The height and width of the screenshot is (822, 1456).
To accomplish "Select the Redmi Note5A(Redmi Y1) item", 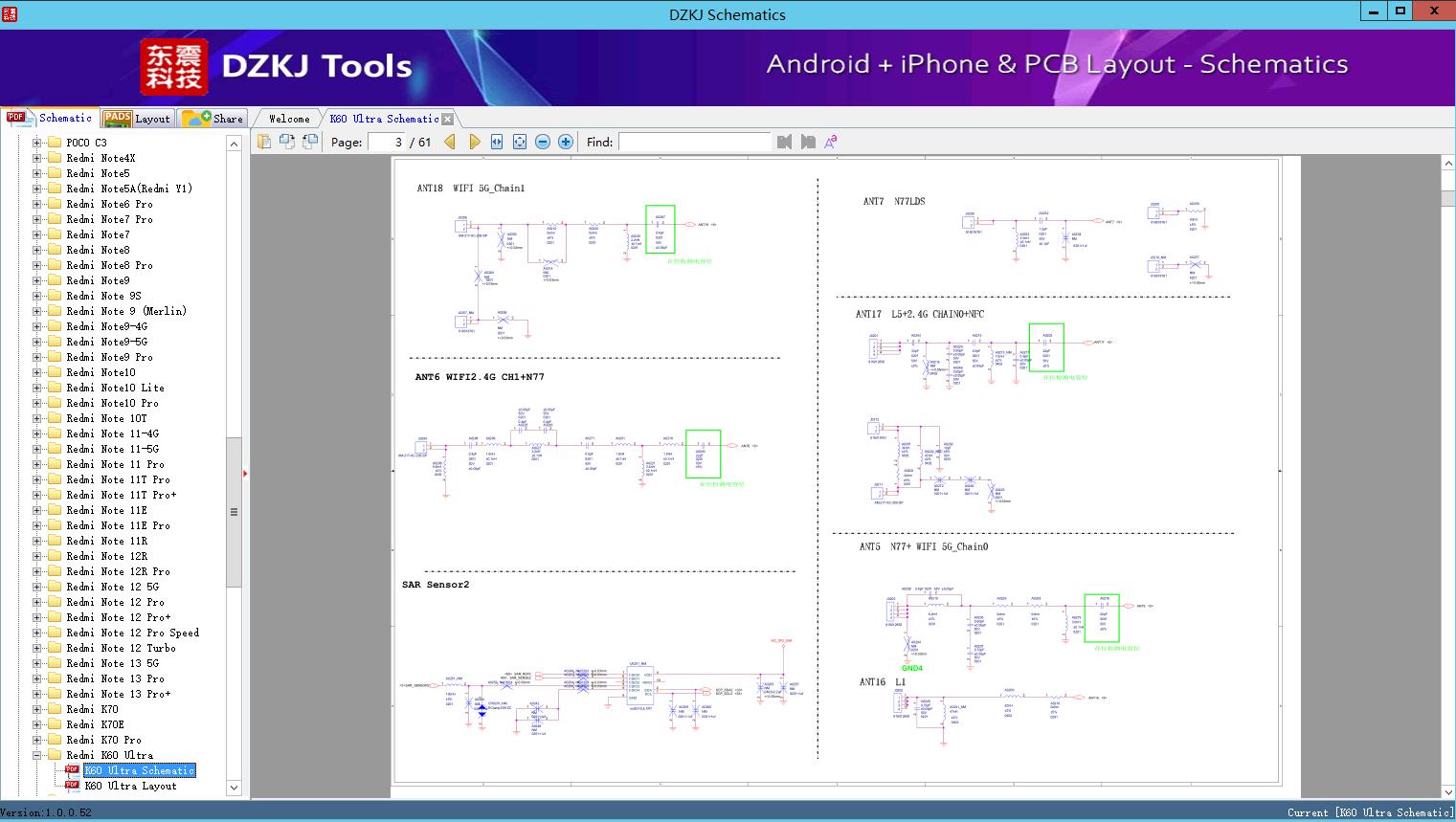I will coord(129,189).
